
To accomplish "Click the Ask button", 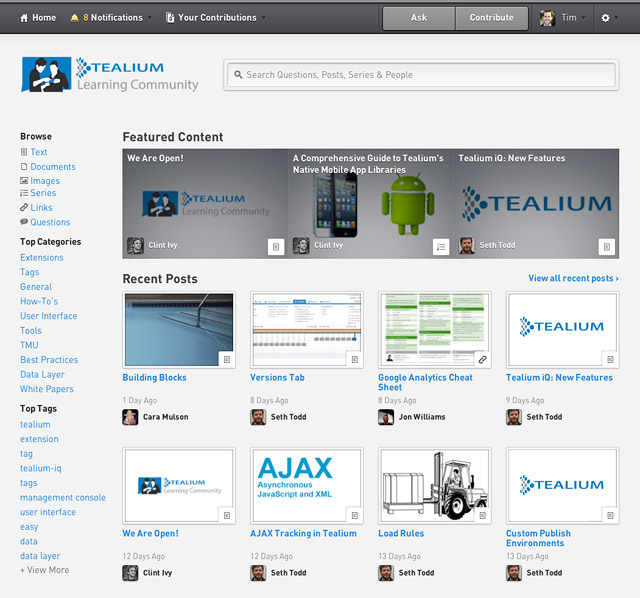I will coord(419,18).
